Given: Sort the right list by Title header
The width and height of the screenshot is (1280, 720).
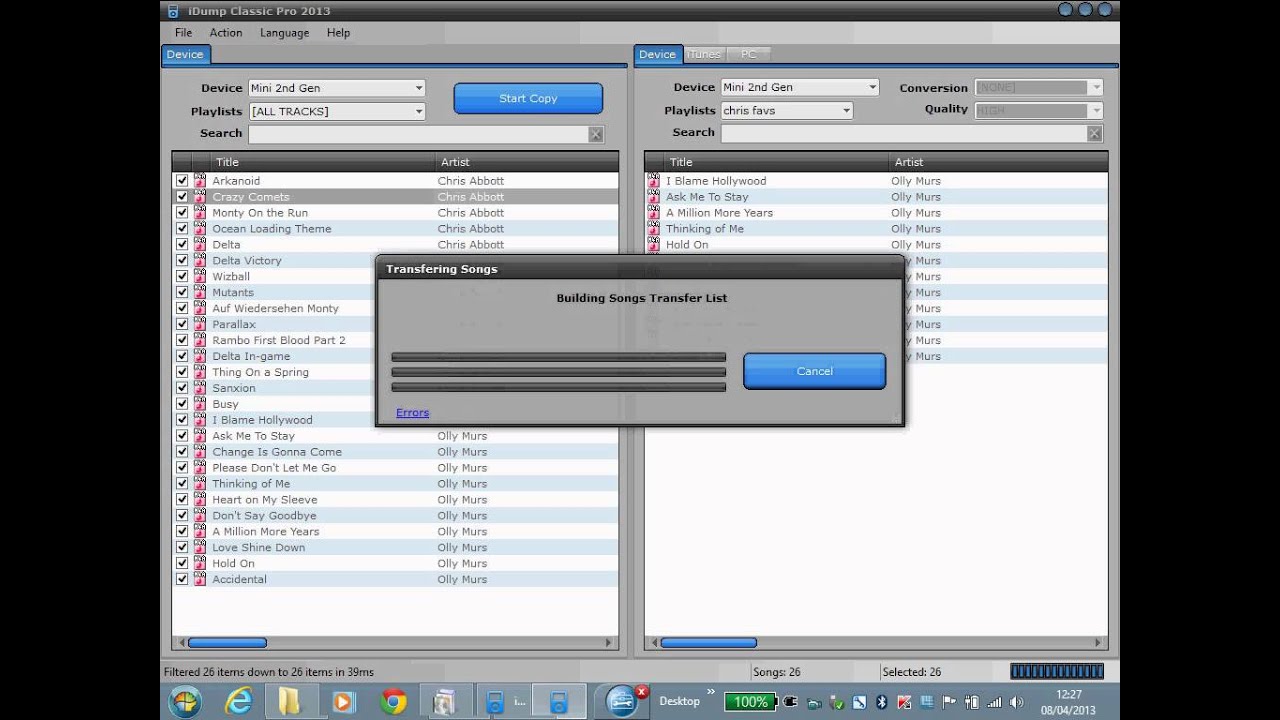Looking at the screenshot, I should [x=777, y=162].
